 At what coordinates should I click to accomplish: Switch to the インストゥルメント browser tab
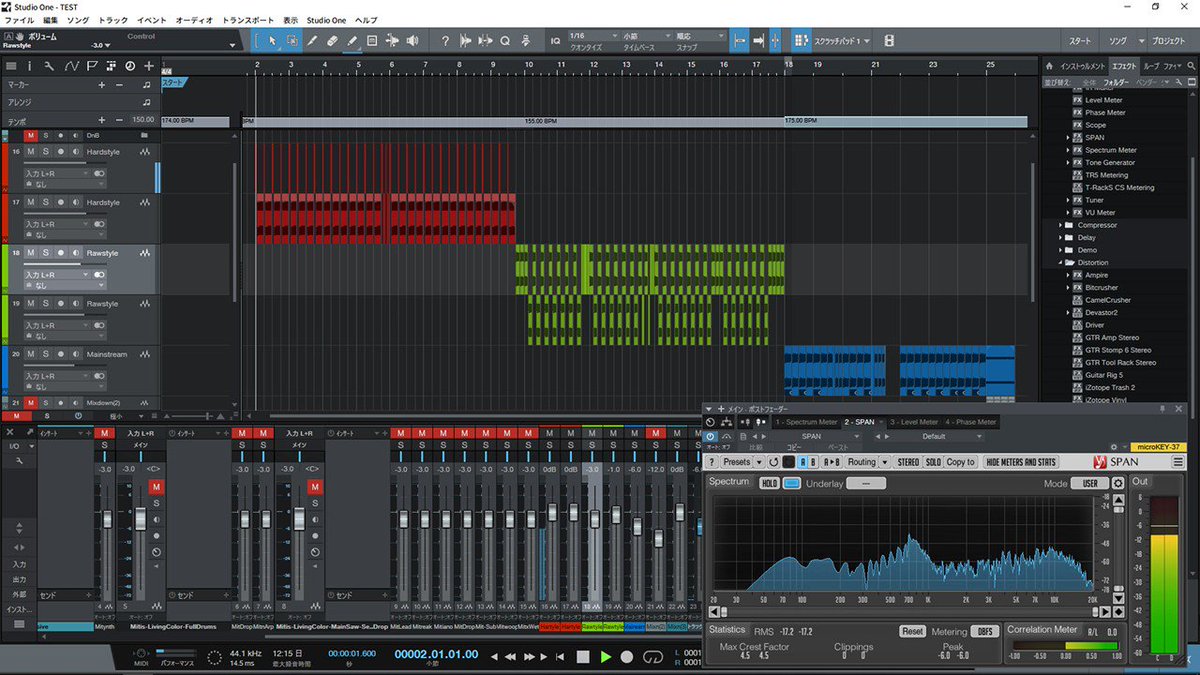(1083, 66)
